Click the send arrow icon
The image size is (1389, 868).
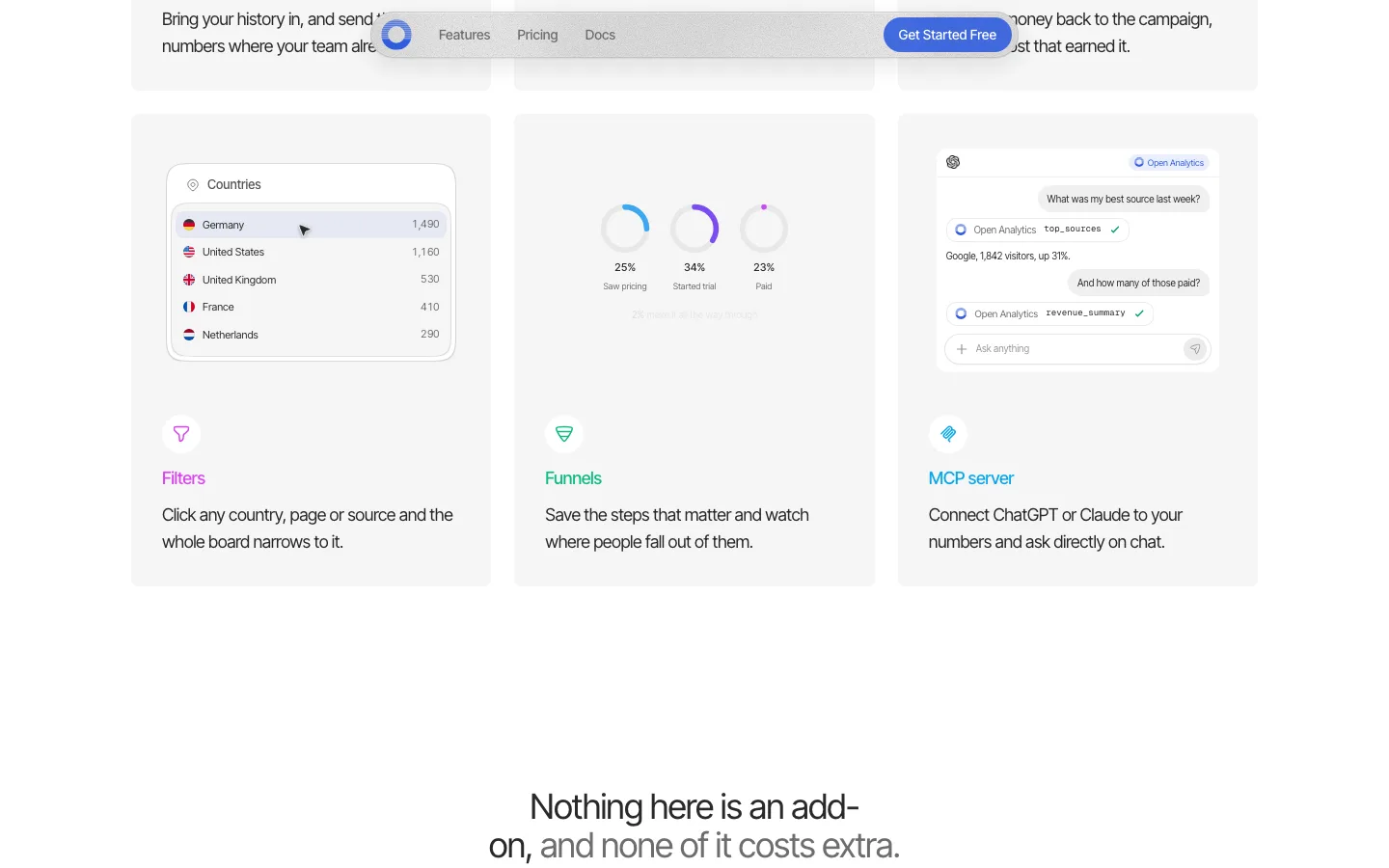click(x=1195, y=349)
